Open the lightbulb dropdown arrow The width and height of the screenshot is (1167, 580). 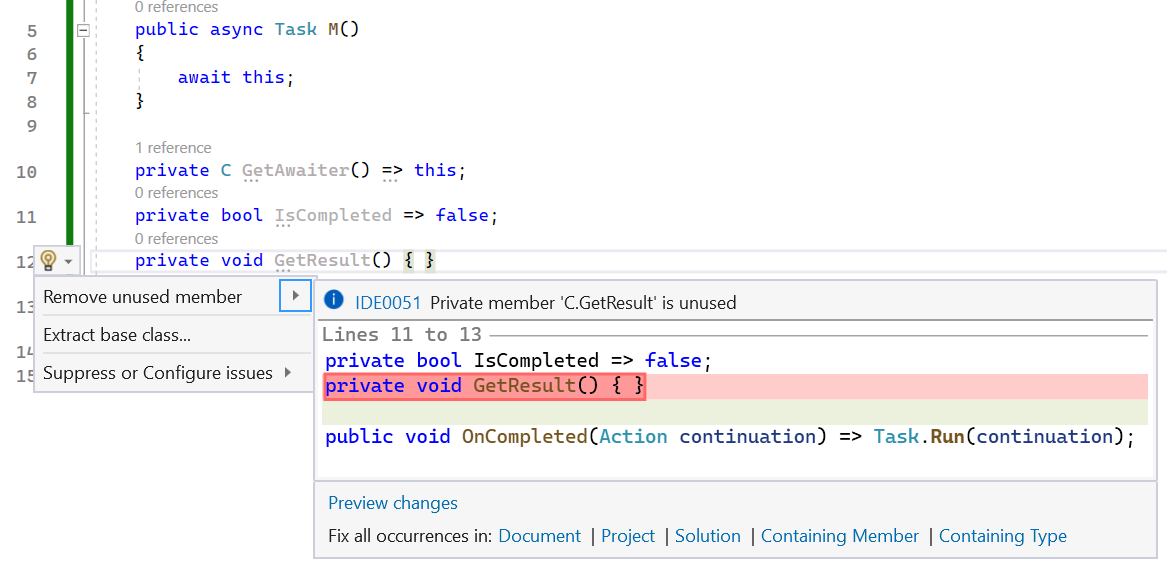pyautogui.click(x=67, y=260)
